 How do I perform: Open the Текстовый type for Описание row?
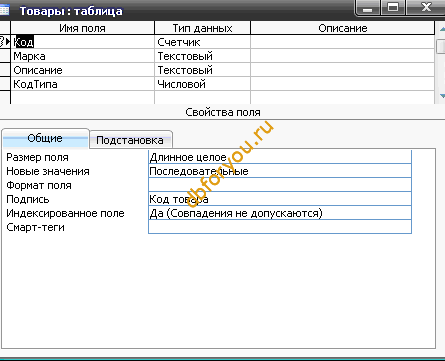click(x=202, y=70)
